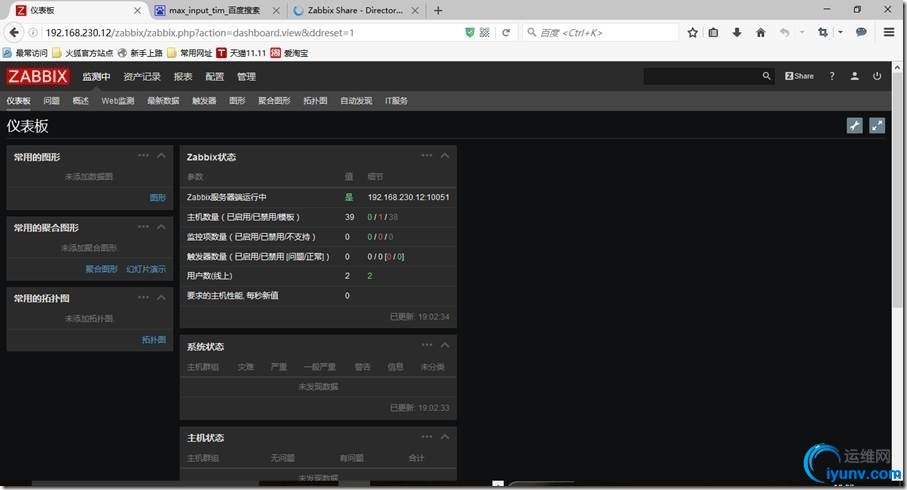This screenshot has width=907, height=490.
Task: Open menu dots of 主机状态 widget
Action: tap(427, 436)
